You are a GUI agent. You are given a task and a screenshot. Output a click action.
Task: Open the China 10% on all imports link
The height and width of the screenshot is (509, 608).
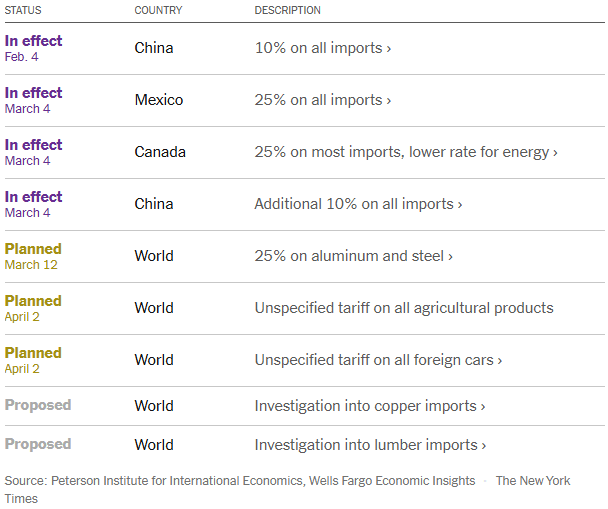pyautogui.click(x=322, y=48)
